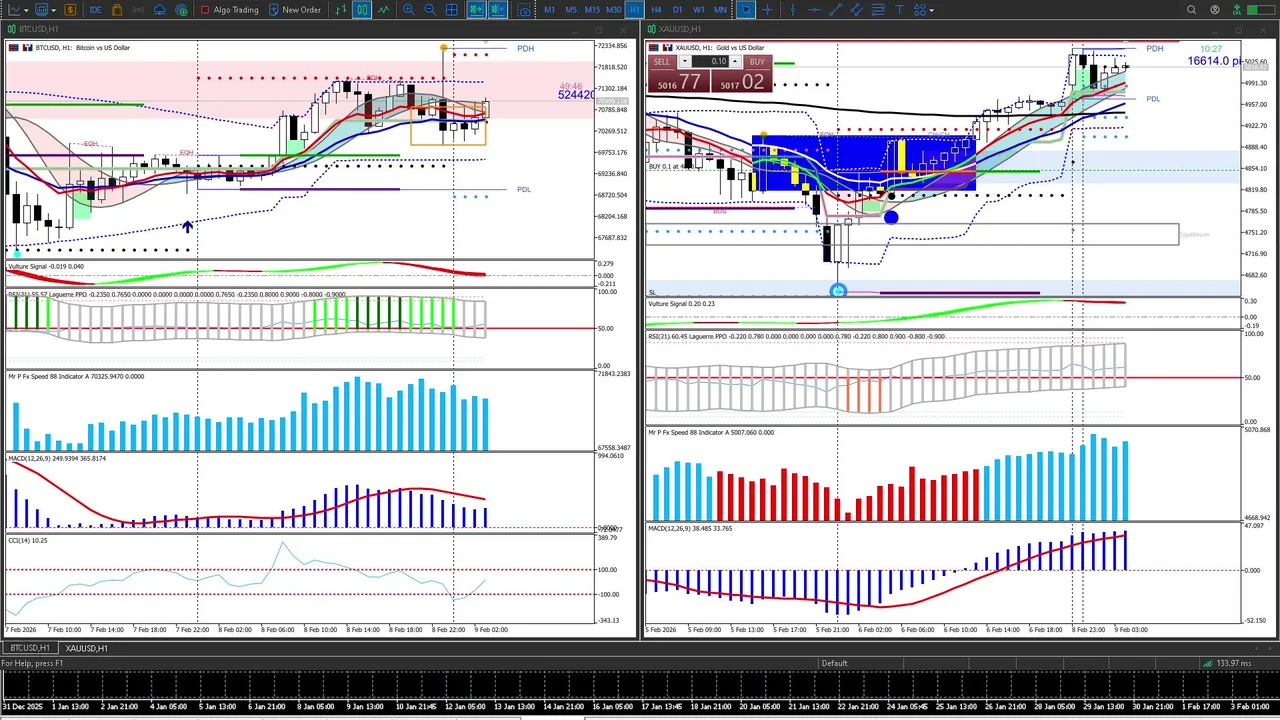Click the LVL connection level icon
This screenshot has height=720, width=1280.
(1237, 10)
